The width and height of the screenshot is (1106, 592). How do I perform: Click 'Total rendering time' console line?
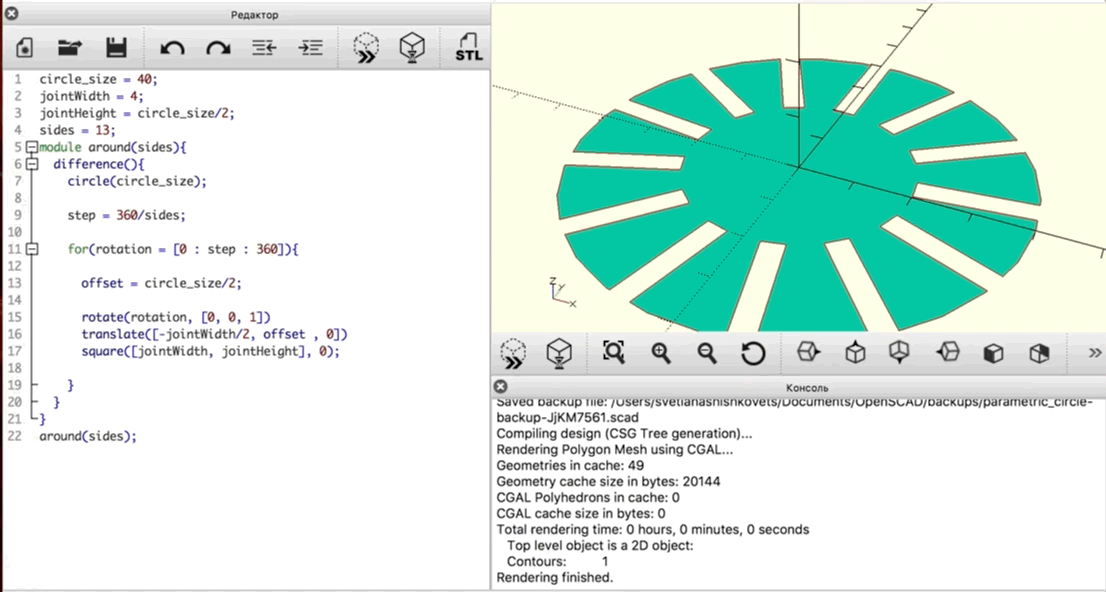(x=653, y=529)
